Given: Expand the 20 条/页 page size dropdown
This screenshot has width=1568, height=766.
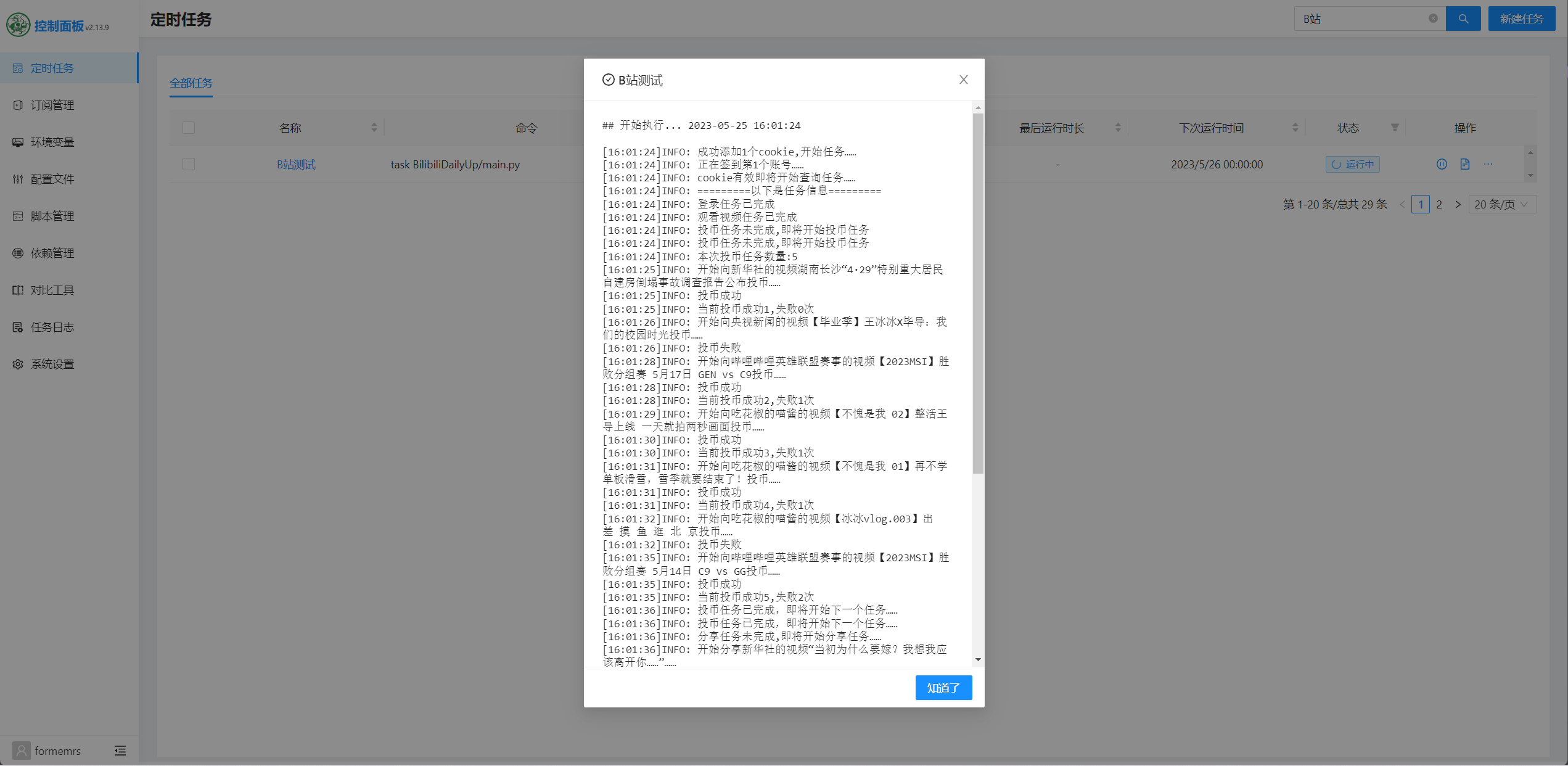Looking at the screenshot, I should click(1501, 204).
